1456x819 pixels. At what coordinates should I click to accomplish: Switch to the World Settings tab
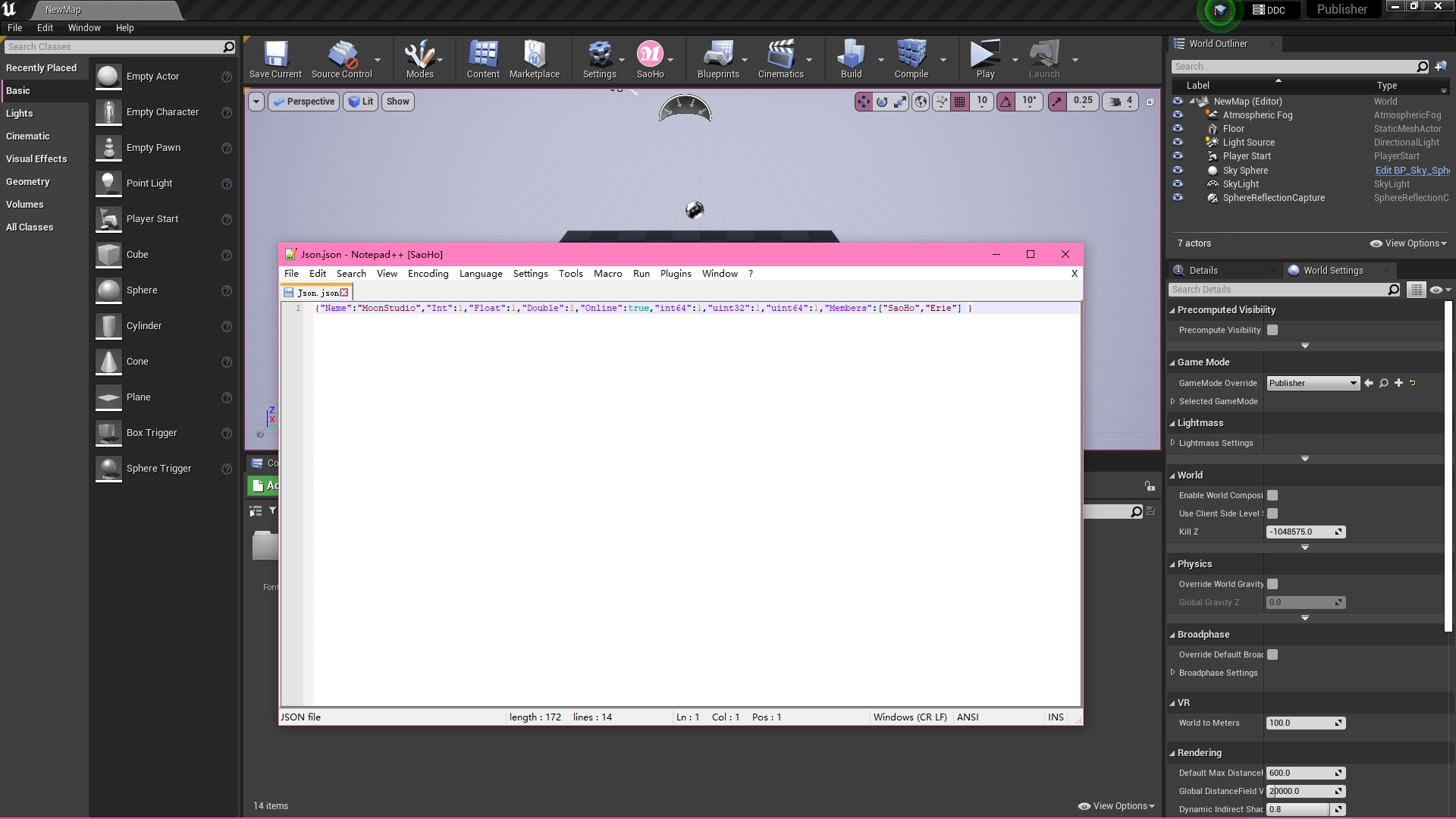(1332, 271)
